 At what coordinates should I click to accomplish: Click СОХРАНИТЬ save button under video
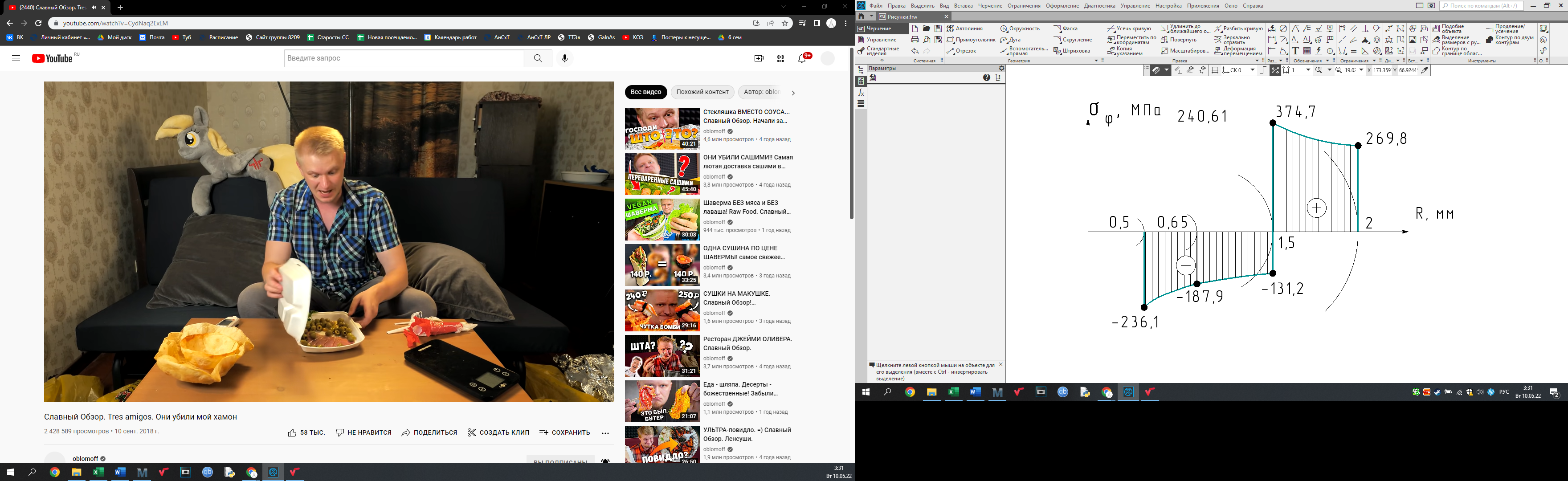click(x=565, y=433)
